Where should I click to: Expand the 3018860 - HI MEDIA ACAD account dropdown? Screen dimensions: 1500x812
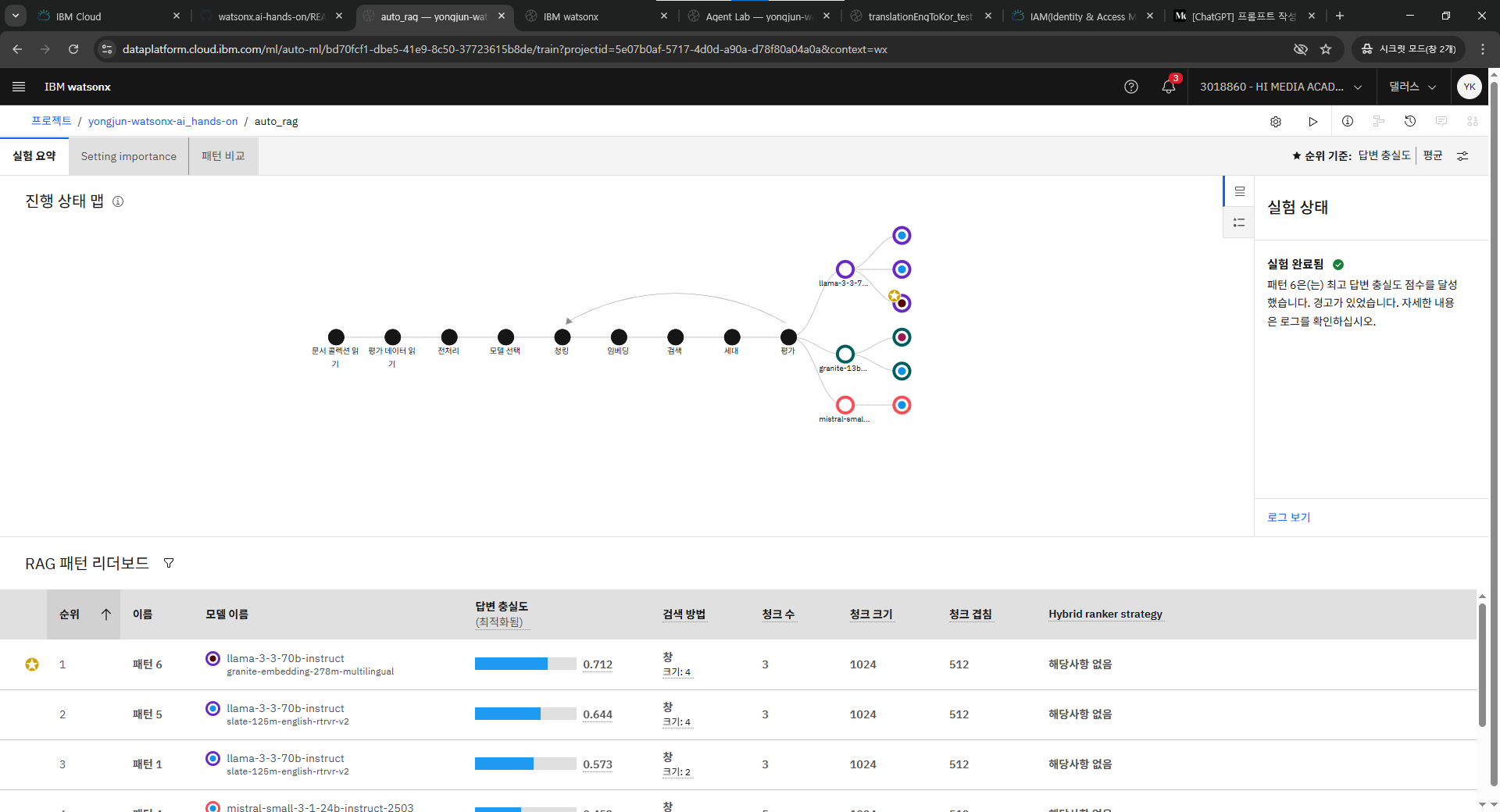[1281, 87]
